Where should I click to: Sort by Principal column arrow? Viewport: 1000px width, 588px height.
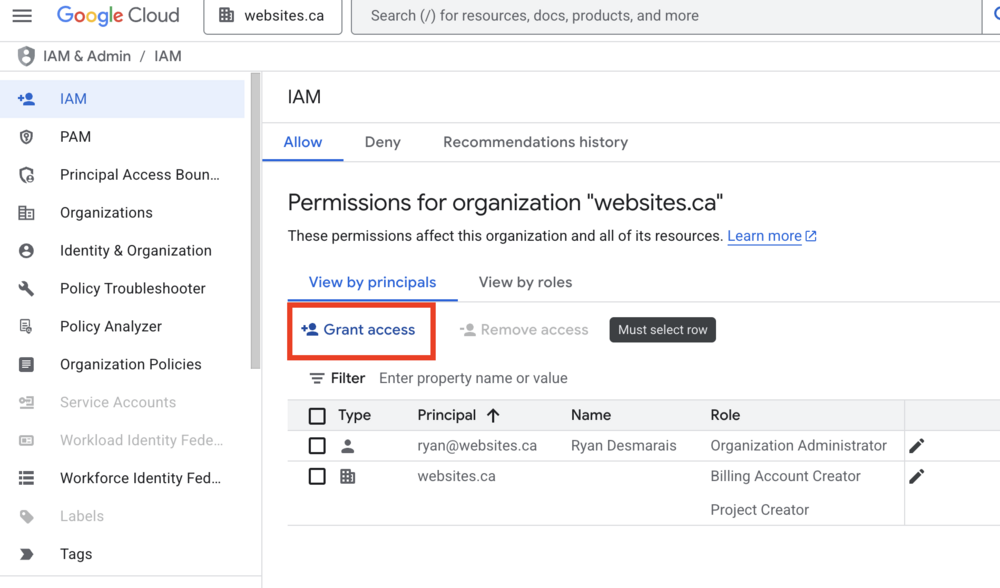[x=493, y=416]
